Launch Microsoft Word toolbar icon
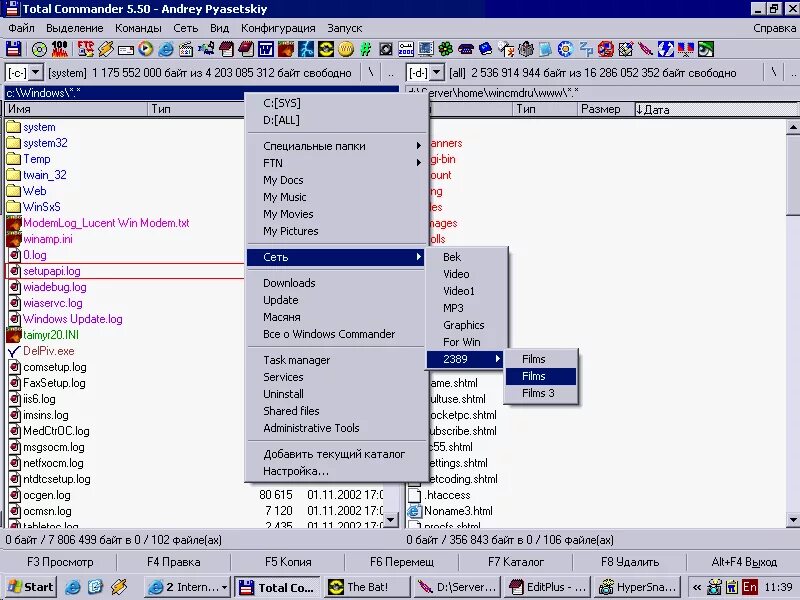The height and width of the screenshot is (600, 800). point(266,49)
